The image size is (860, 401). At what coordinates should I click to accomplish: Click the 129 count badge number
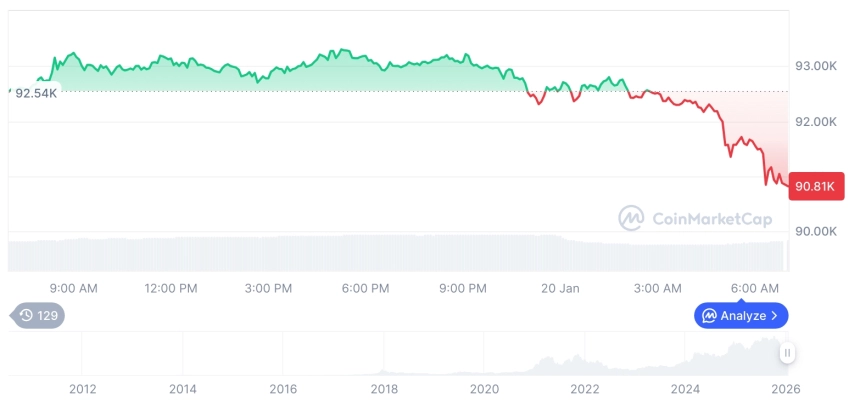48,316
